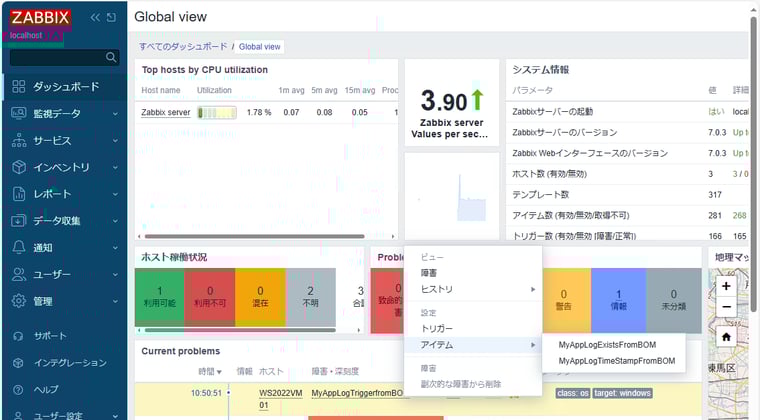The height and width of the screenshot is (420, 760).
Task: Click Top hosts widget horizontal scrollbar
Action: click(254, 236)
